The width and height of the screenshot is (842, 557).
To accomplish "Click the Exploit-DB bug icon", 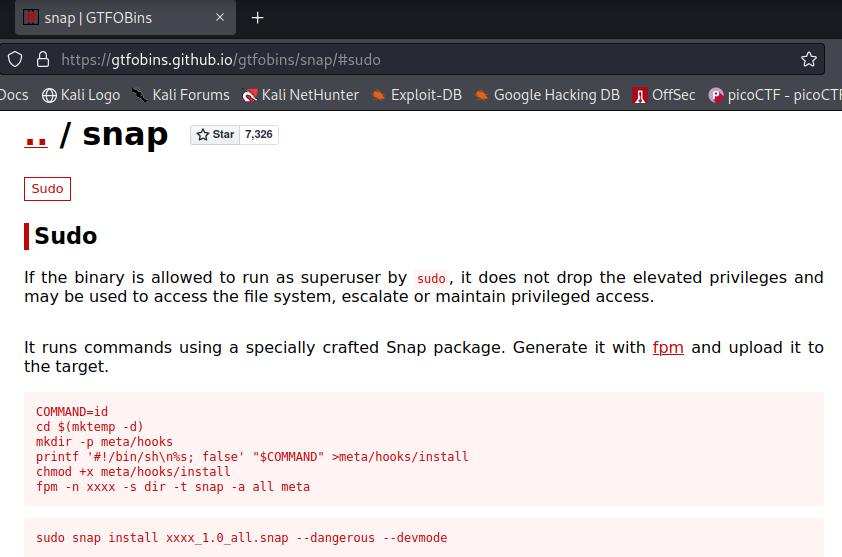I will click(x=379, y=95).
